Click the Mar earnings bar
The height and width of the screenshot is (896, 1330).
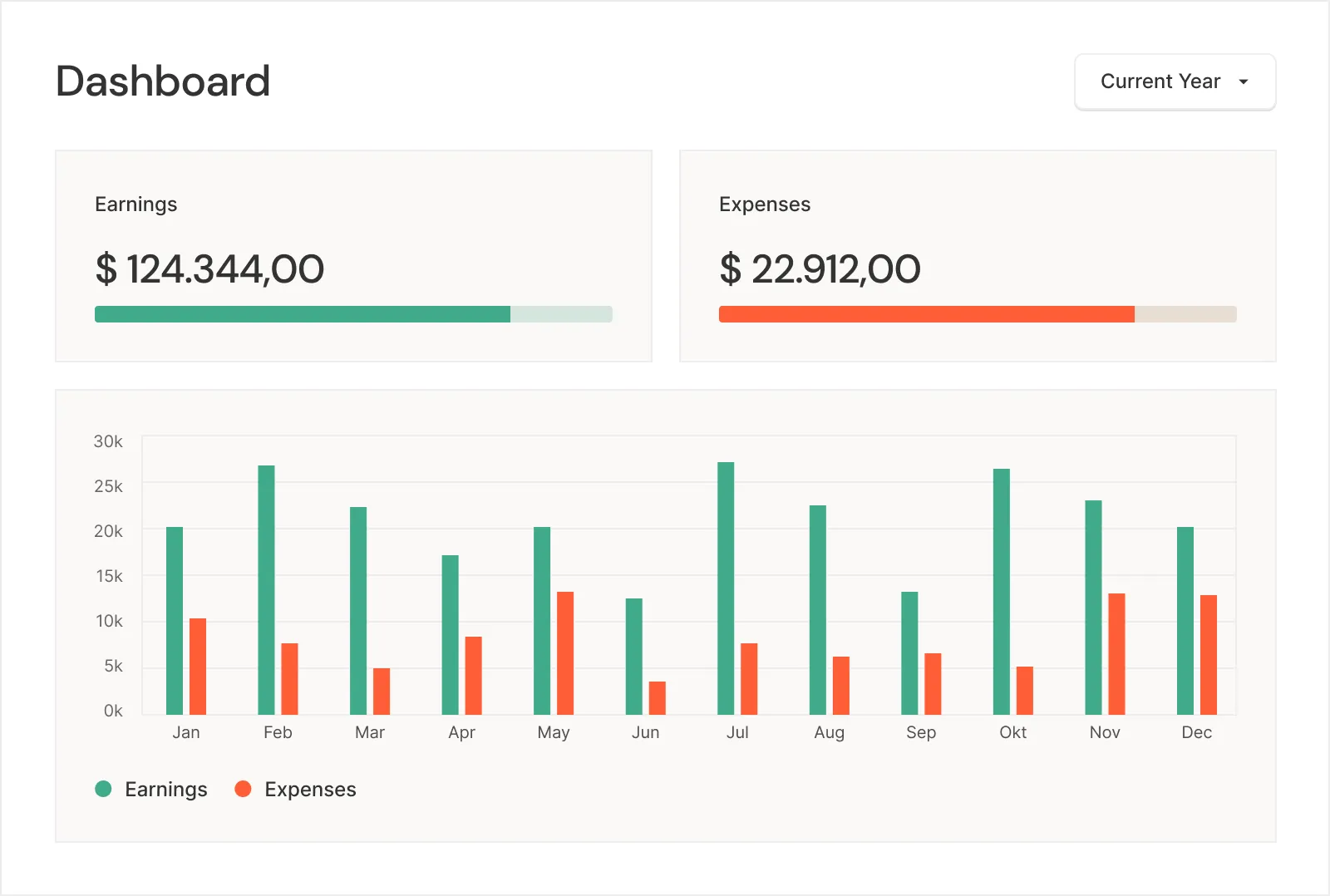tap(358, 611)
